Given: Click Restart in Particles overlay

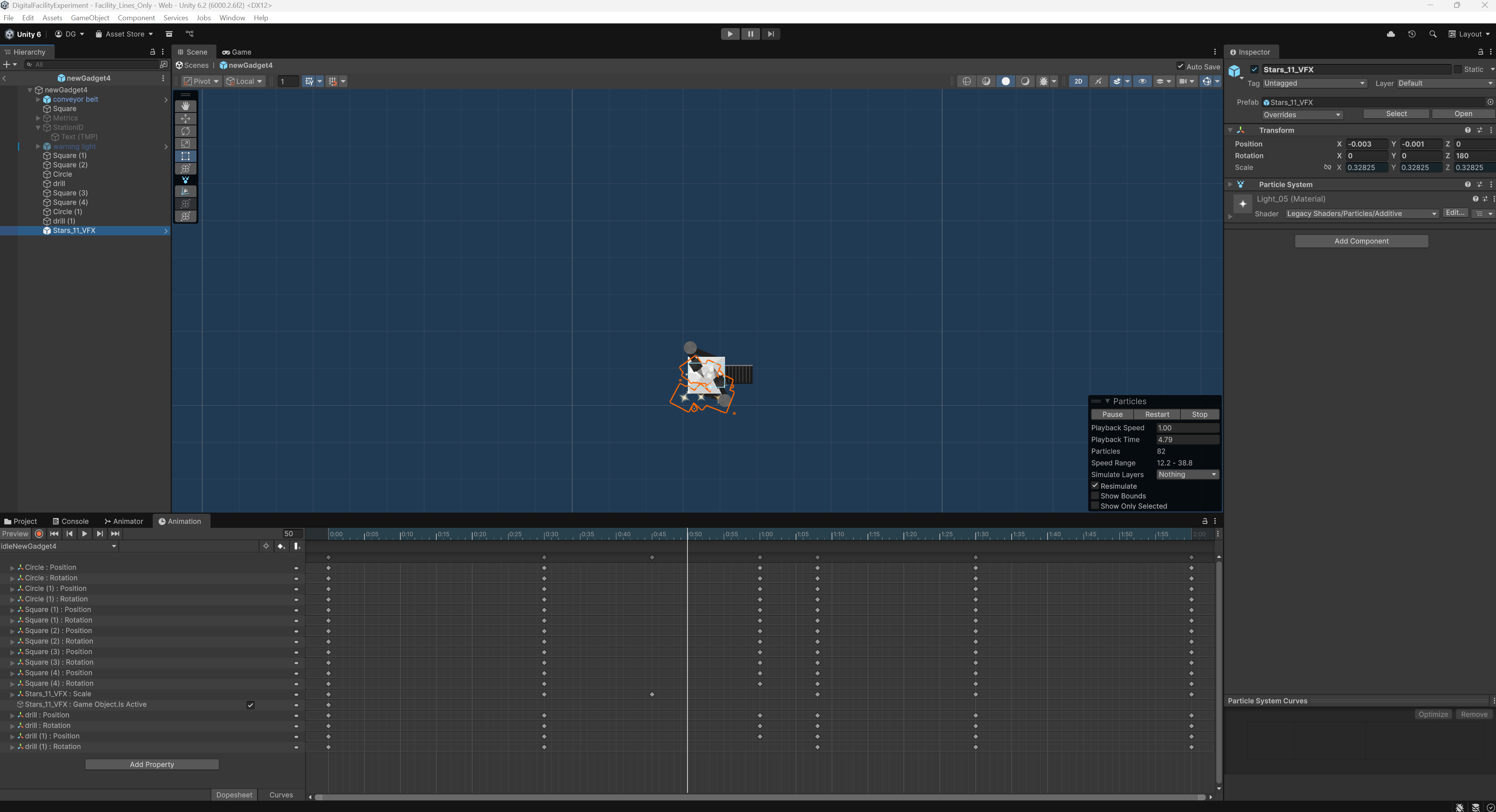Looking at the screenshot, I should click(1157, 415).
